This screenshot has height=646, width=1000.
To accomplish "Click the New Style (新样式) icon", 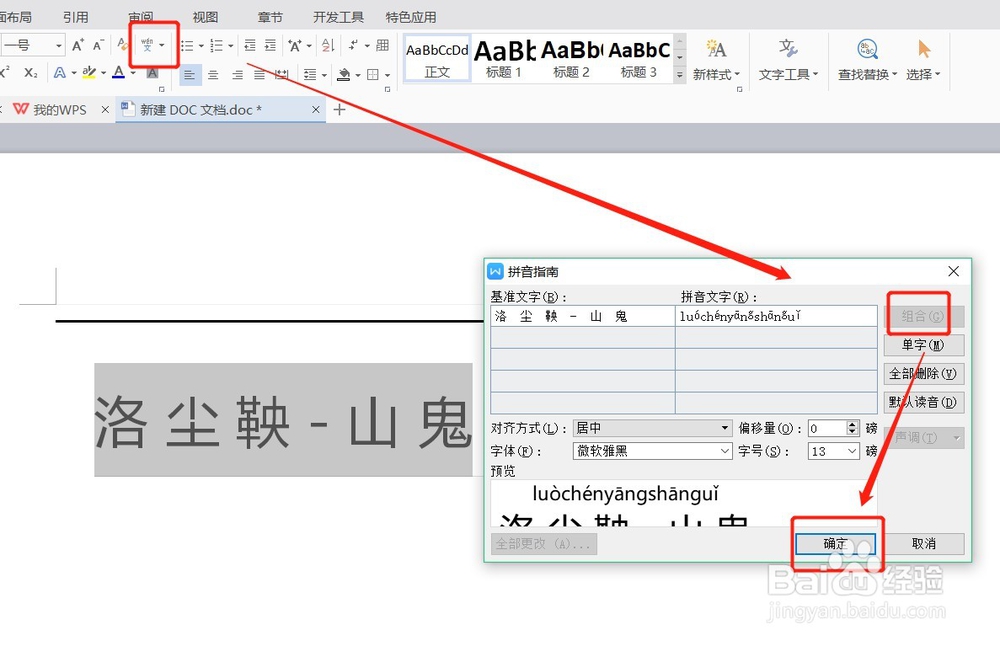I will tap(716, 48).
